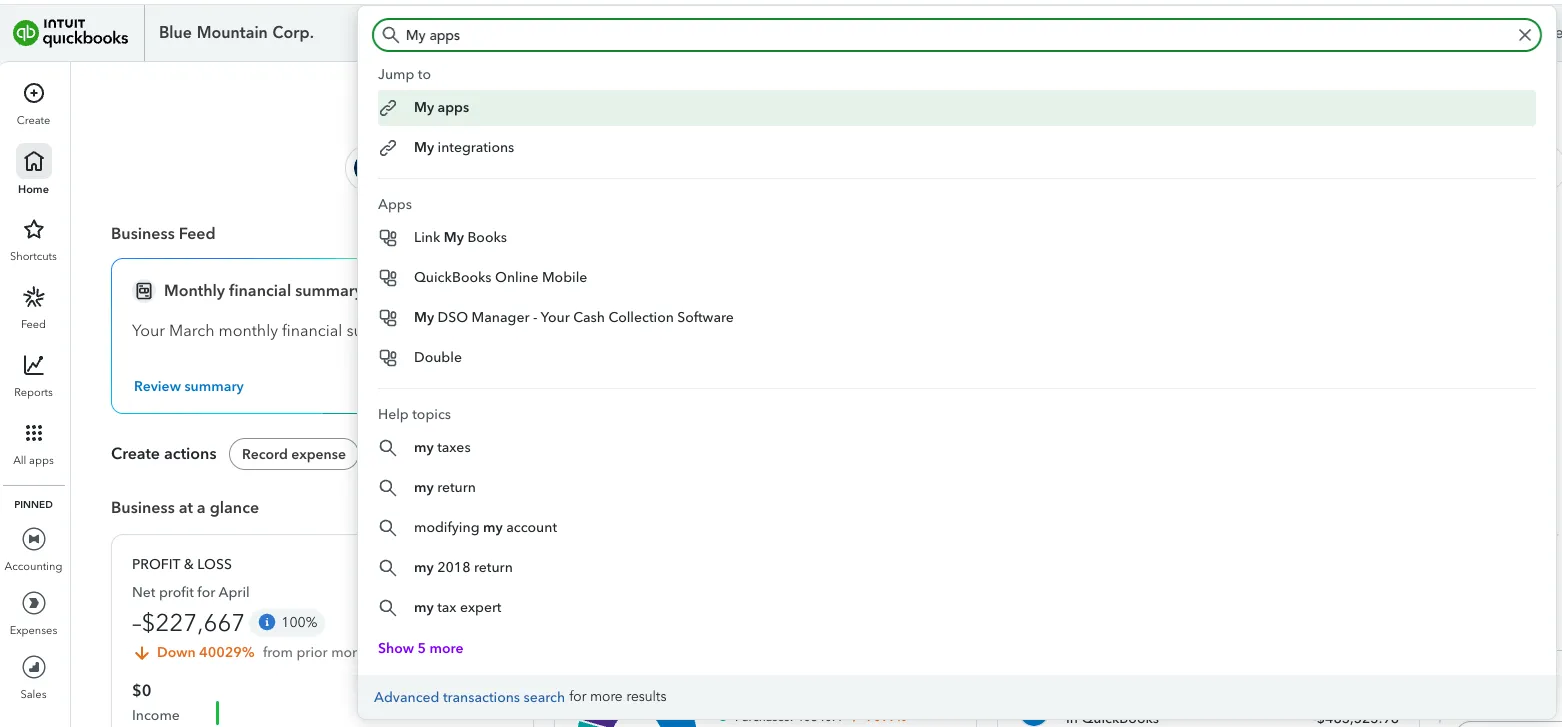Open Advanced transactions search link
The image size is (1562, 727).
pos(469,697)
